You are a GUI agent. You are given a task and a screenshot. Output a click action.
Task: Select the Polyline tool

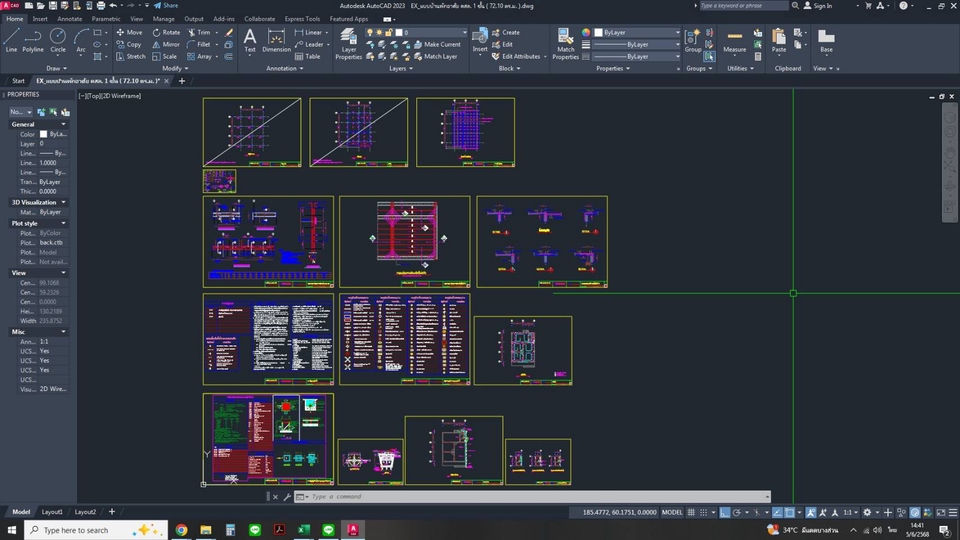[x=33, y=40]
